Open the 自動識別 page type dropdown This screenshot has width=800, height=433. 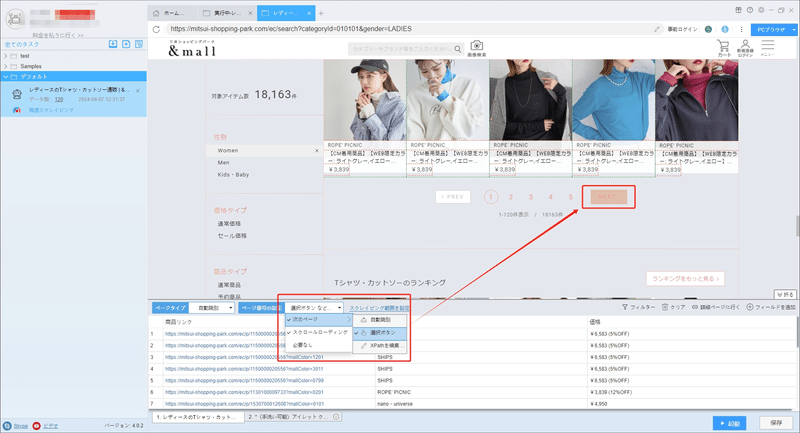click(212, 308)
